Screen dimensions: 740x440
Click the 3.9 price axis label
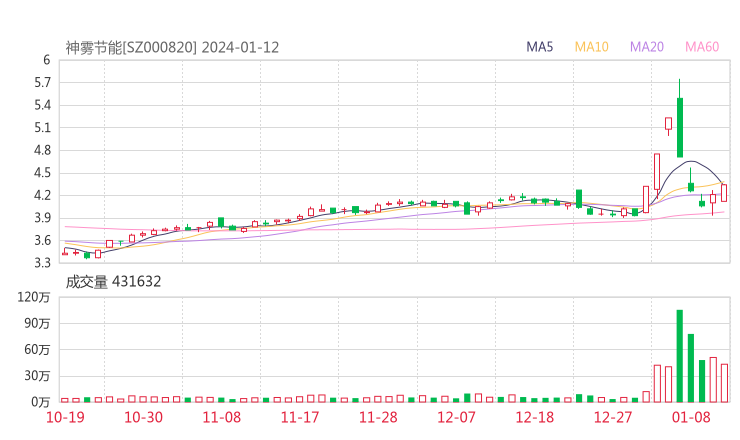pos(42,218)
